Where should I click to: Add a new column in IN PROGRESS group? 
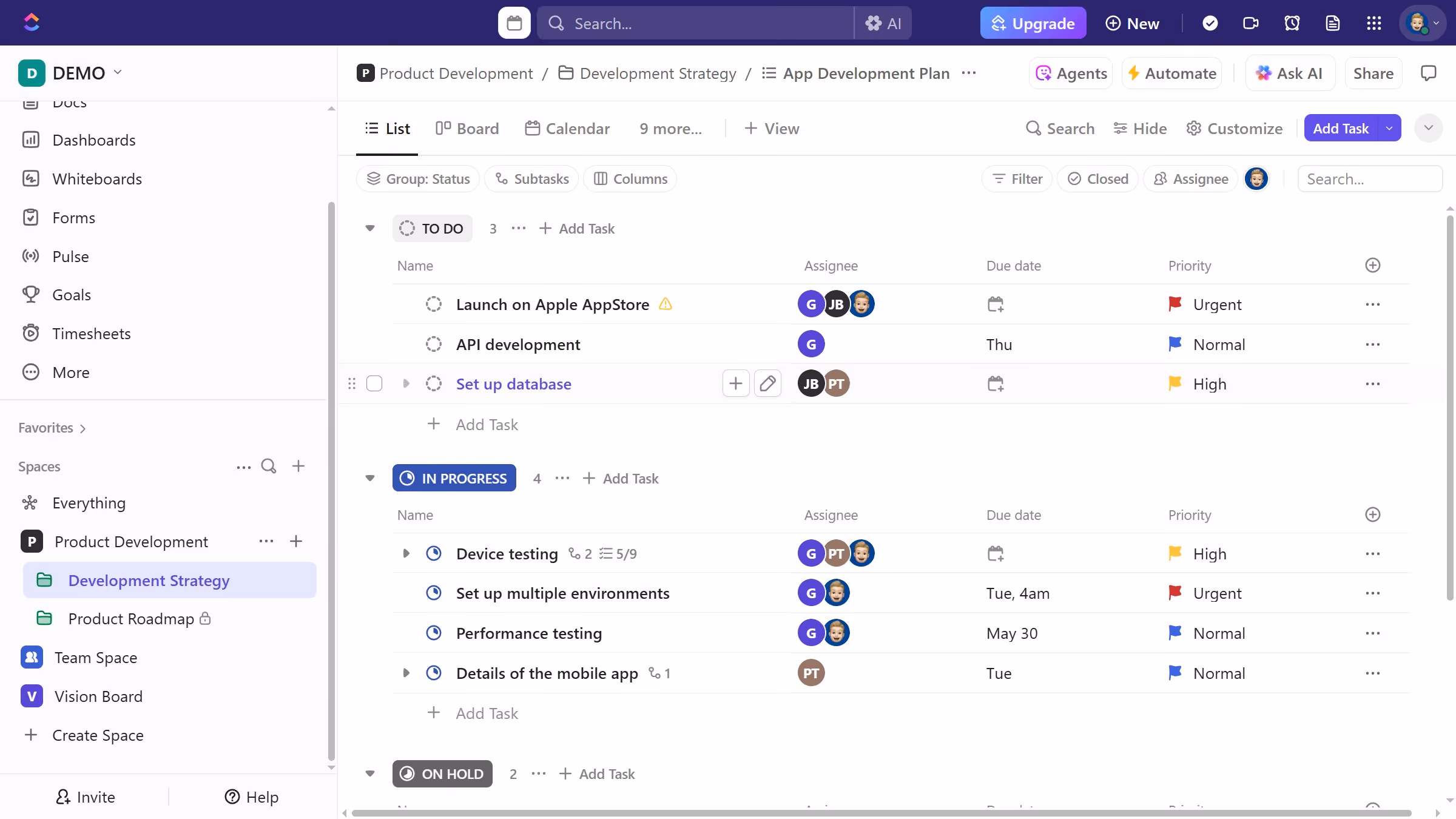point(1373,514)
